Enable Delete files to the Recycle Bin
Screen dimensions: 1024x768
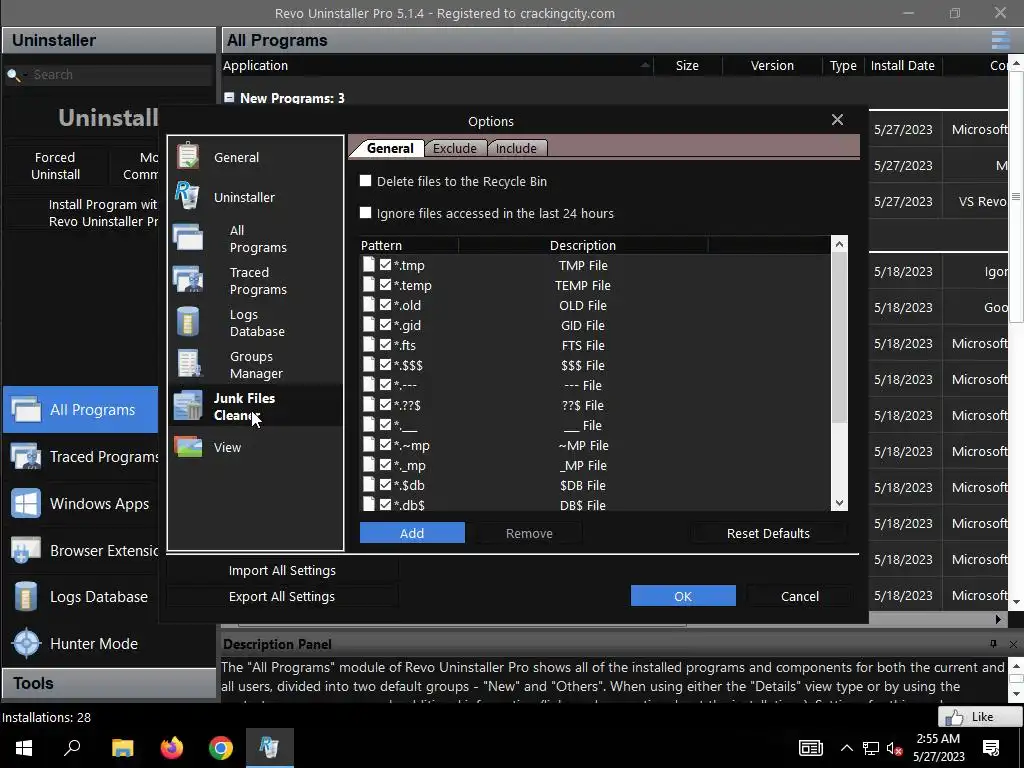366,181
